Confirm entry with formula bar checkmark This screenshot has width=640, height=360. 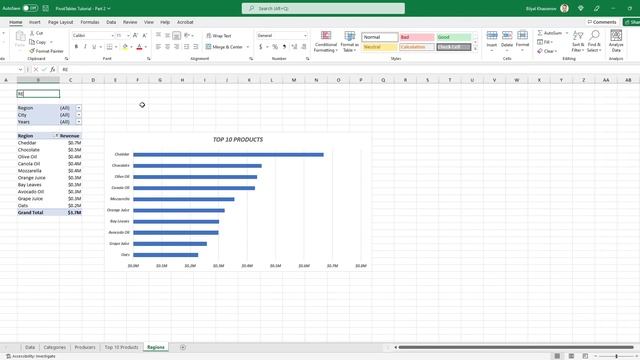44,69
